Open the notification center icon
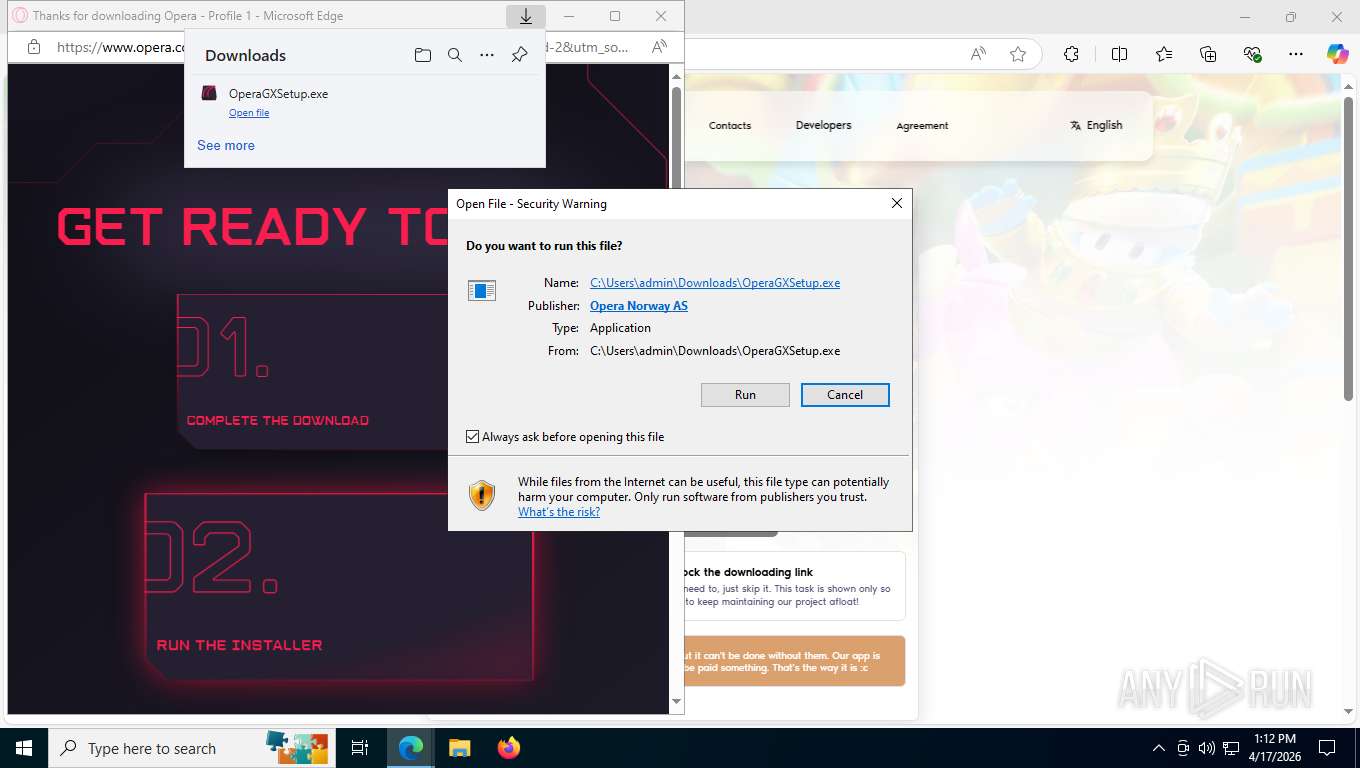Image resolution: width=1360 pixels, height=768 pixels. (1327, 748)
